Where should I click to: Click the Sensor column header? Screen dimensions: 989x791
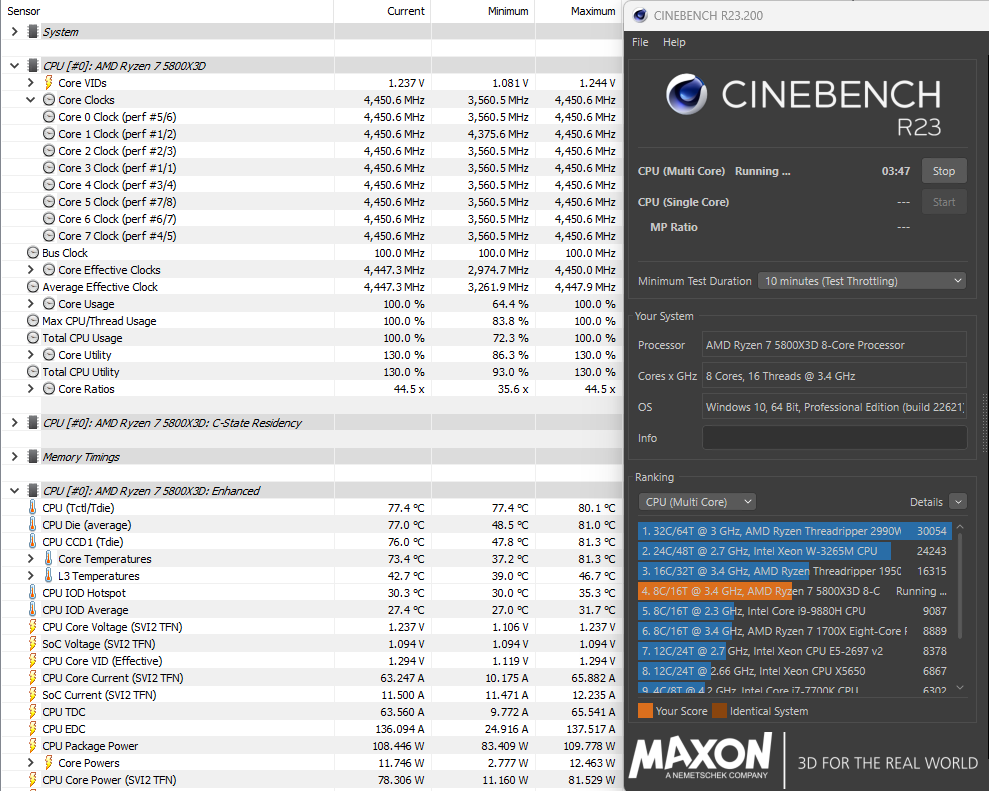23,11
